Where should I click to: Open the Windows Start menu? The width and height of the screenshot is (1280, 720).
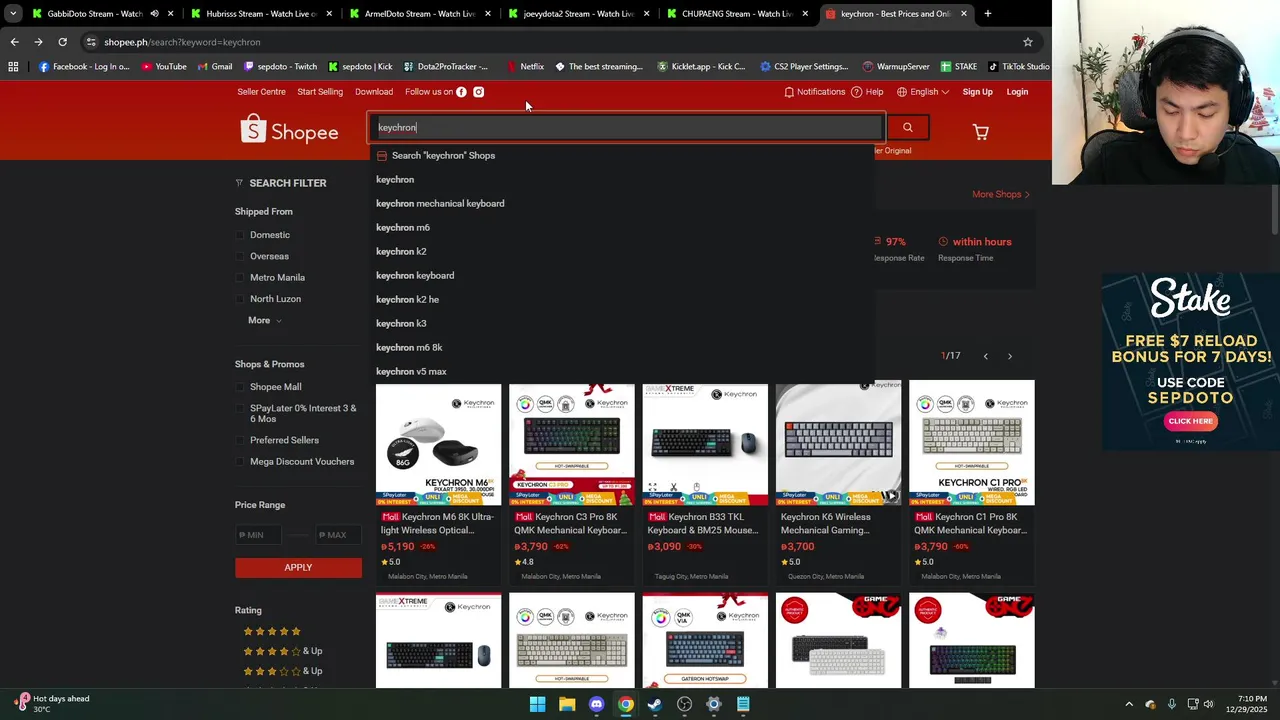click(x=538, y=704)
